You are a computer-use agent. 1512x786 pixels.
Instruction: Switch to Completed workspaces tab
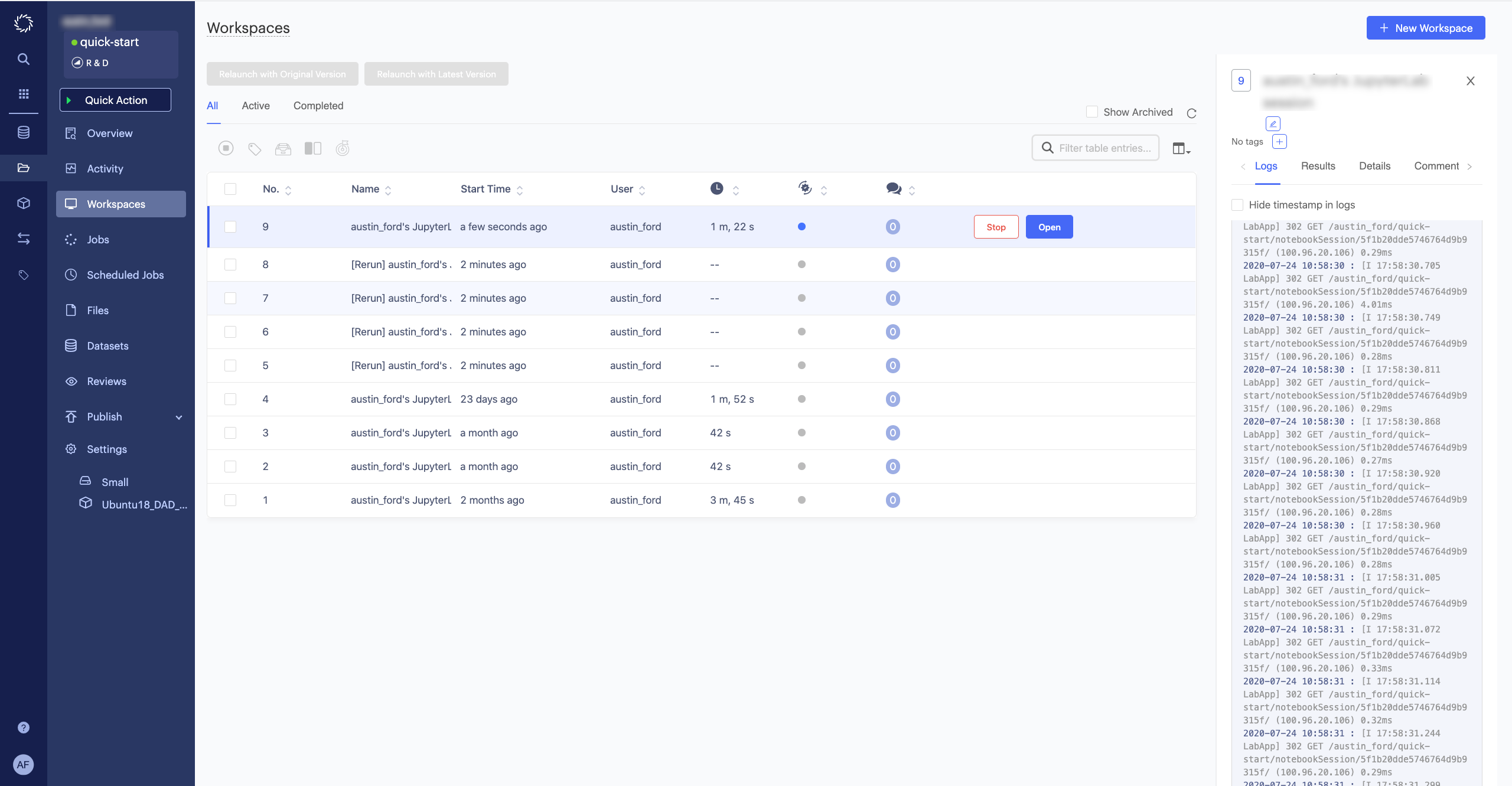[318, 105]
